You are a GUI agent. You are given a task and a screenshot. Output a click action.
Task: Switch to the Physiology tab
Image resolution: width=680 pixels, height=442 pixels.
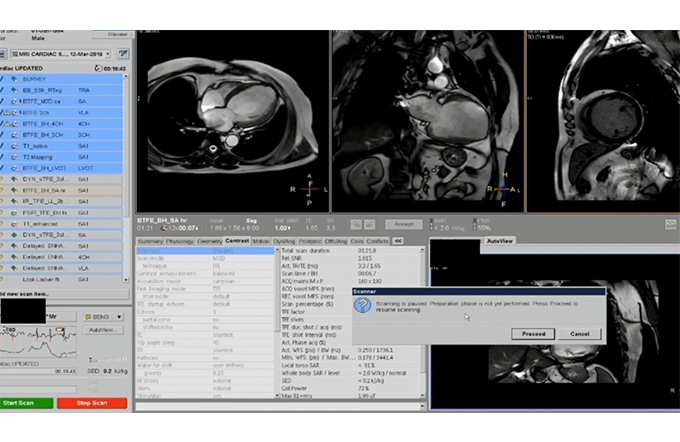180,241
